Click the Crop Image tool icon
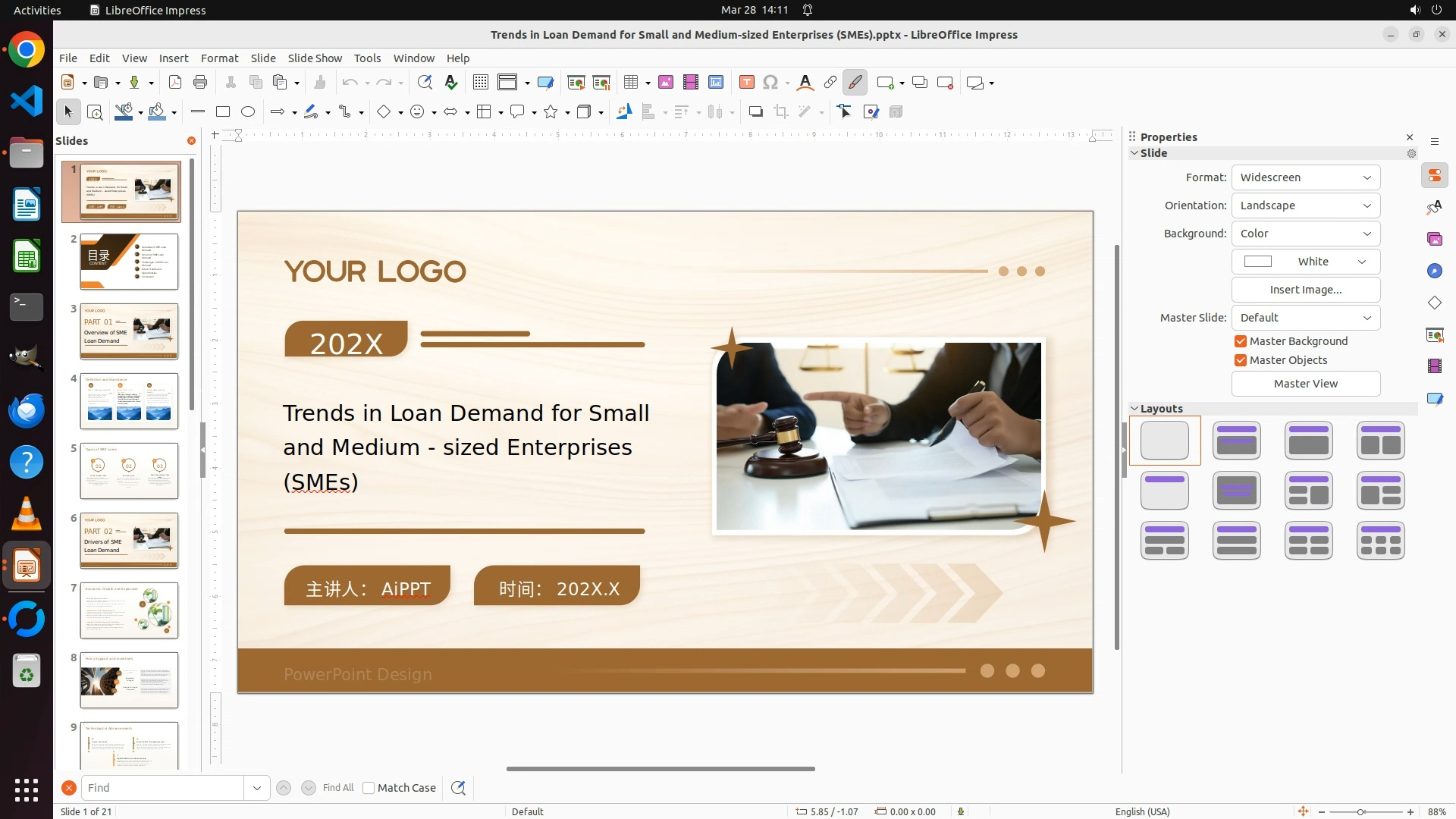The height and width of the screenshot is (819, 1456). (x=780, y=112)
